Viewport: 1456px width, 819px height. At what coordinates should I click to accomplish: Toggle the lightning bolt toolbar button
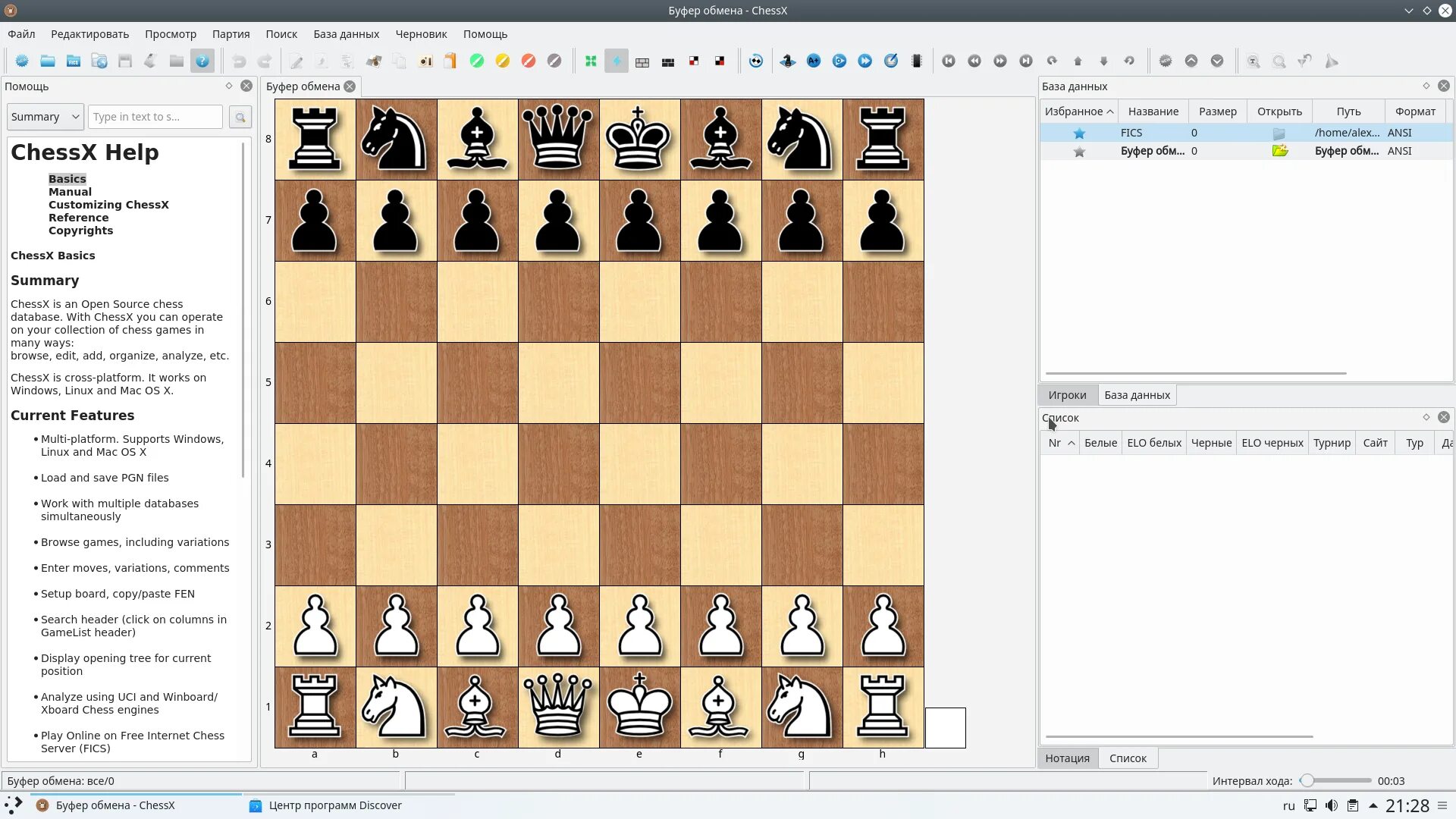[617, 61]
